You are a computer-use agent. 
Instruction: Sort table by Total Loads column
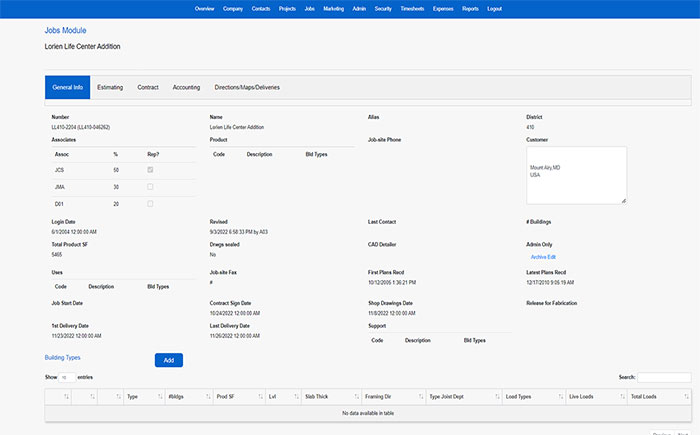(659, 397)
